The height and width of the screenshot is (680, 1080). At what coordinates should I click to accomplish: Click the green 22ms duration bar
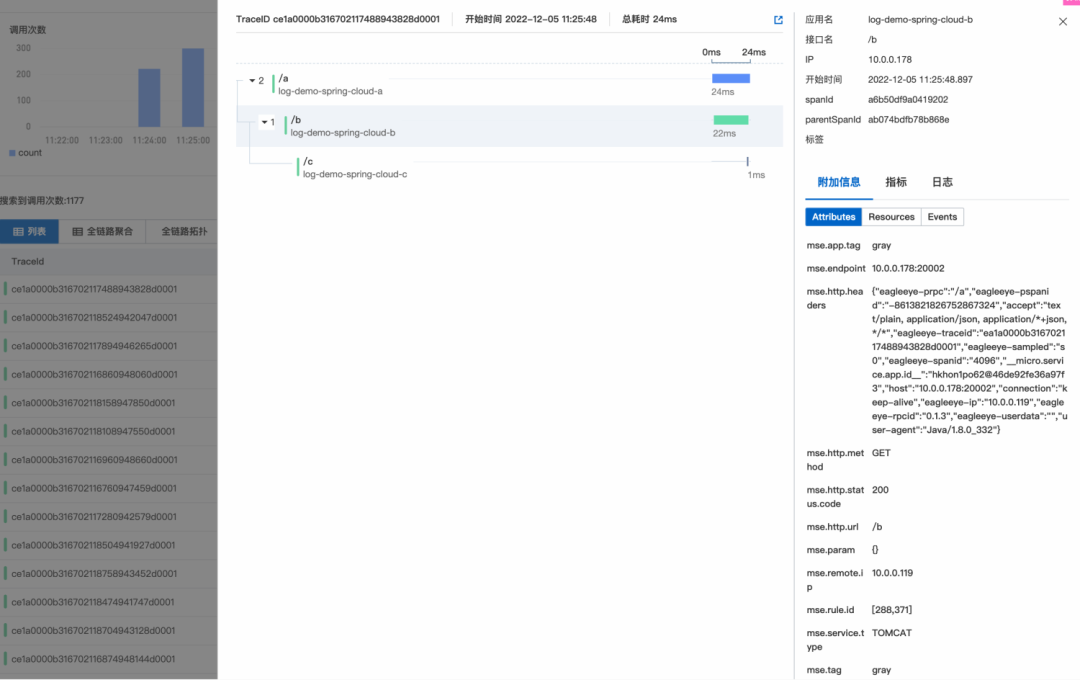(x=731, y=120)
